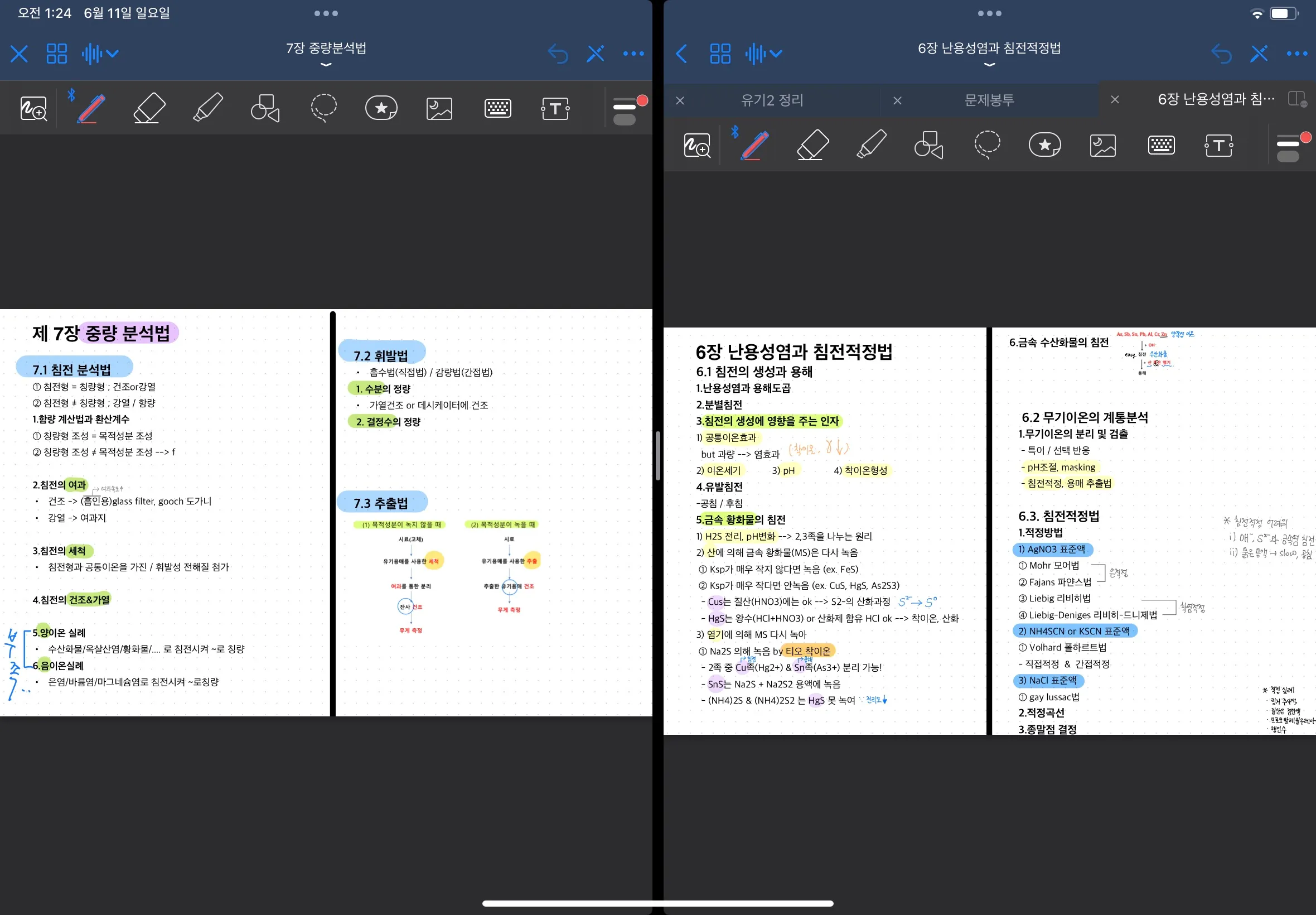
Task: Open the image insert tool in left window
Action: click(439, 108)
